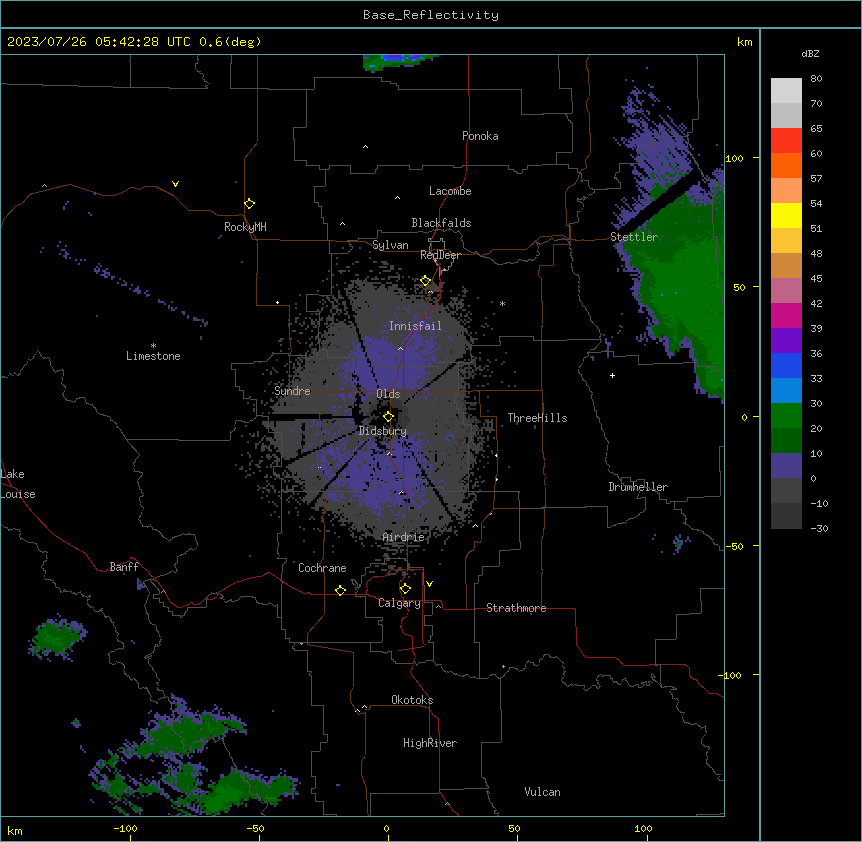
Task: Select the magenta 39–42 dBZ legend swatch
Action: tap(786, 315)
